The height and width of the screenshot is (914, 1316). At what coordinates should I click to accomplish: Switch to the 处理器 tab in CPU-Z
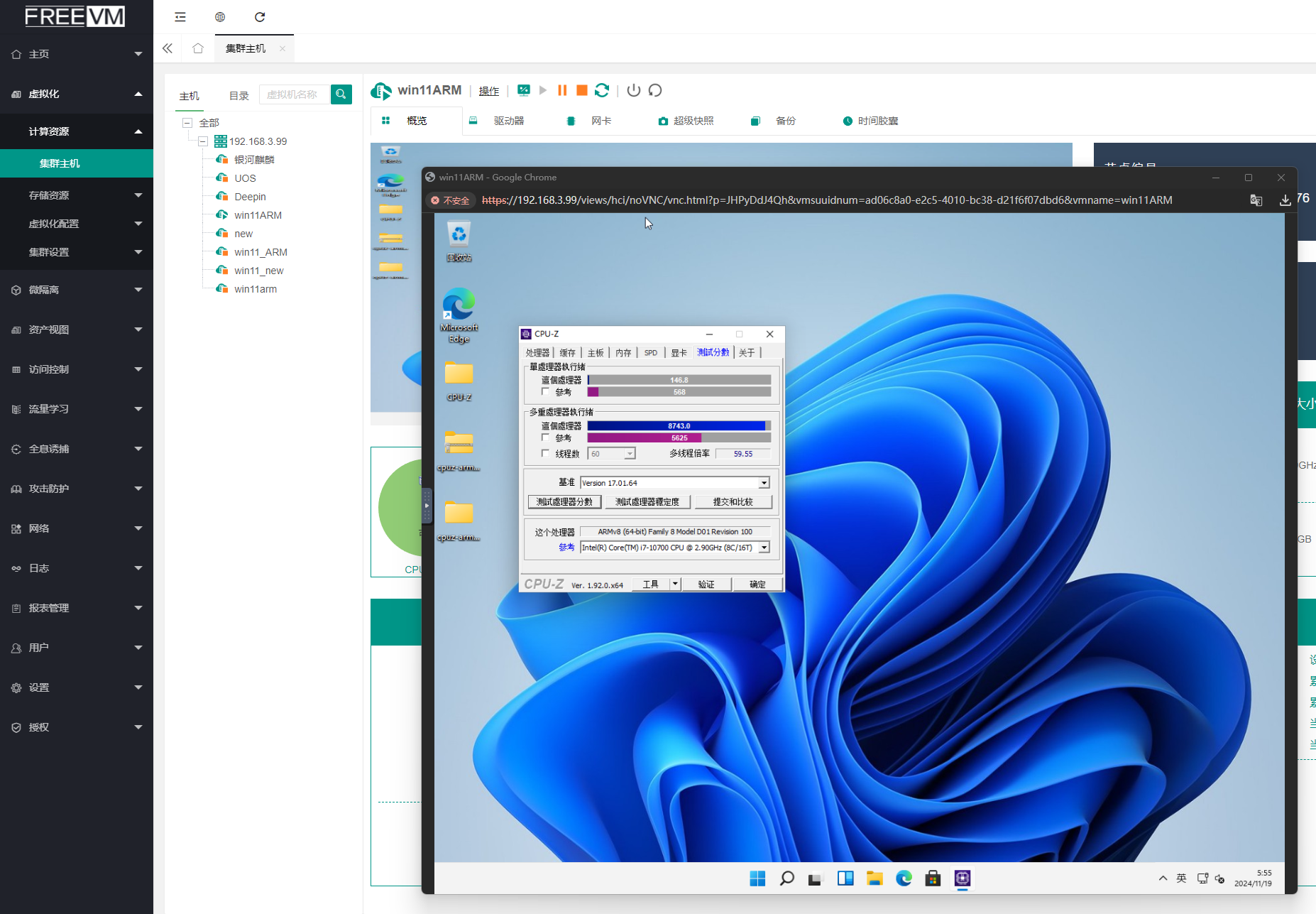coord(537,353)
